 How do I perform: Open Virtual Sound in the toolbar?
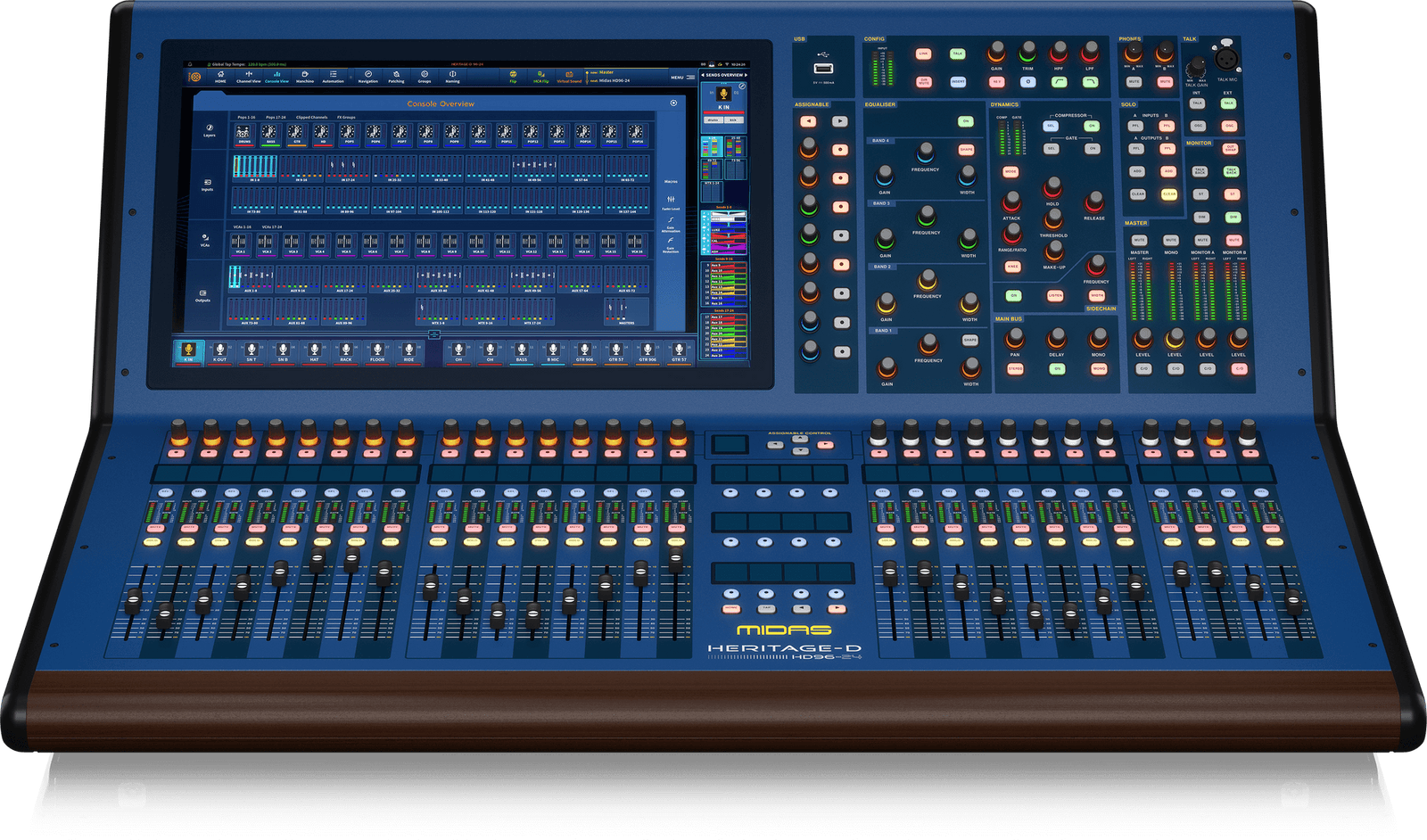(x=569, y=77)
